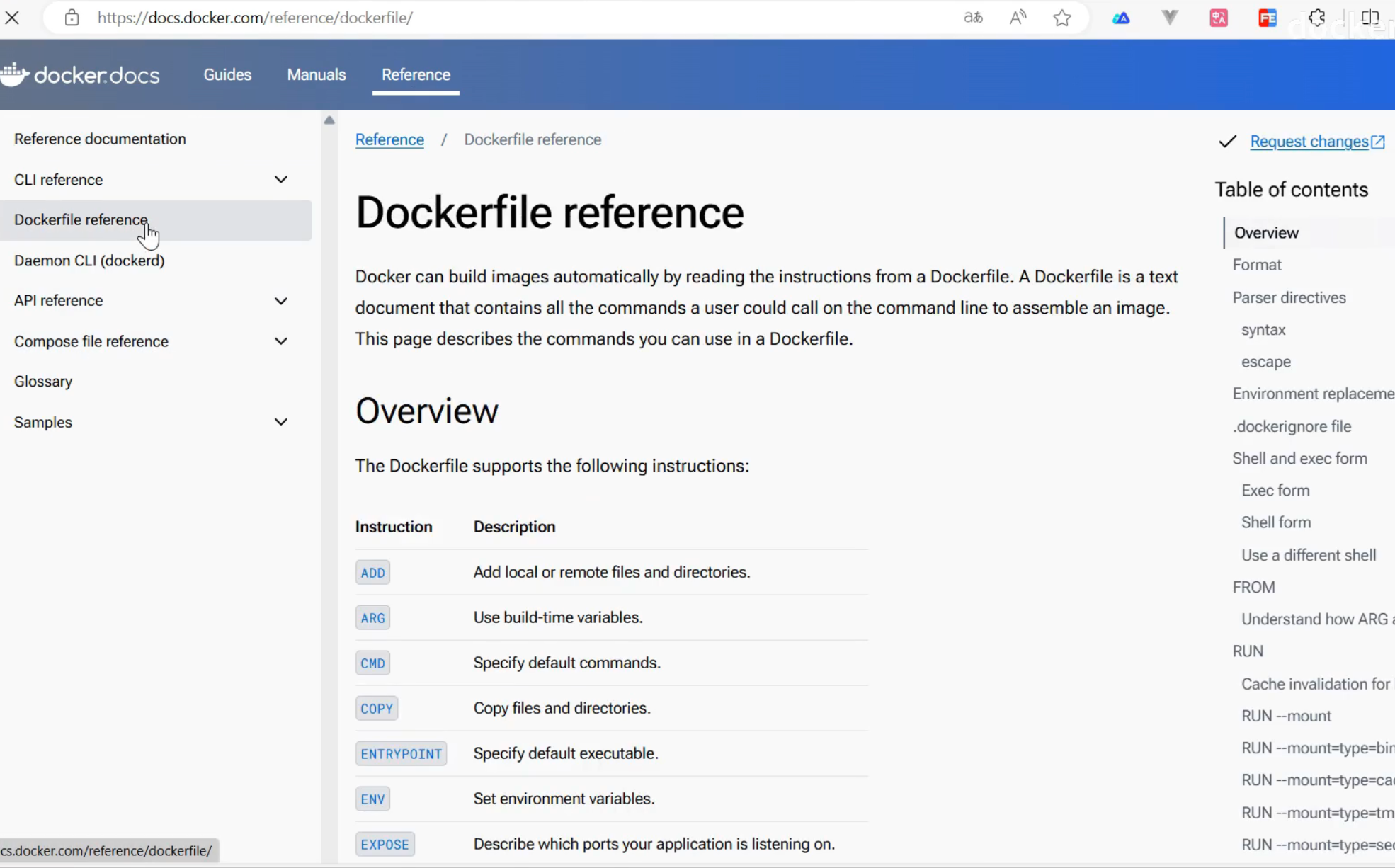Jump to Parser directives in contents
Viewport: 1395px width, 868px height.
coord(1289,297)
